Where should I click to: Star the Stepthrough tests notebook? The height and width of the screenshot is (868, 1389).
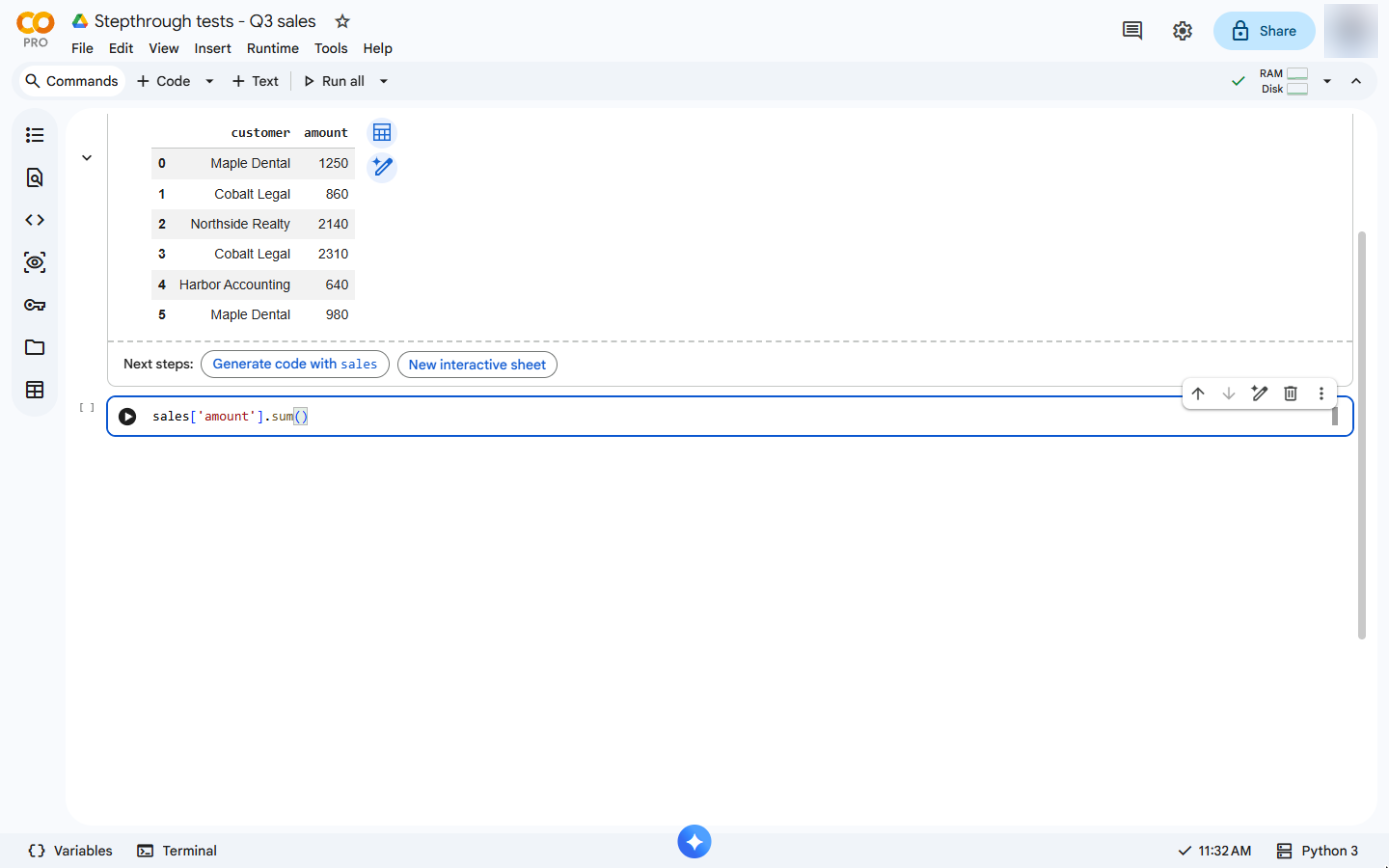pos(342,21)
